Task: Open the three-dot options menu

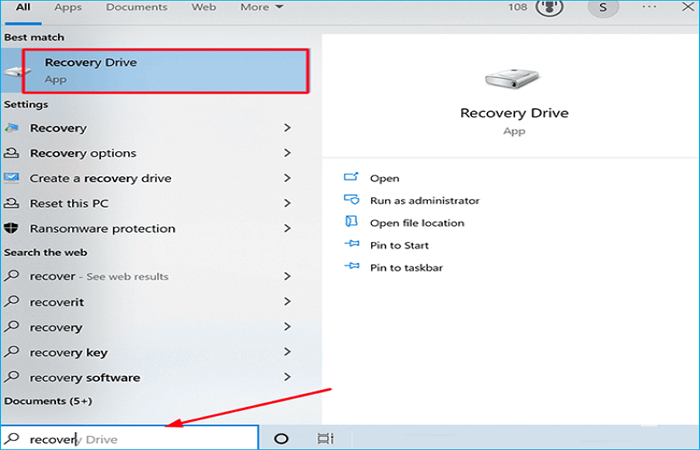Action: 649,7
